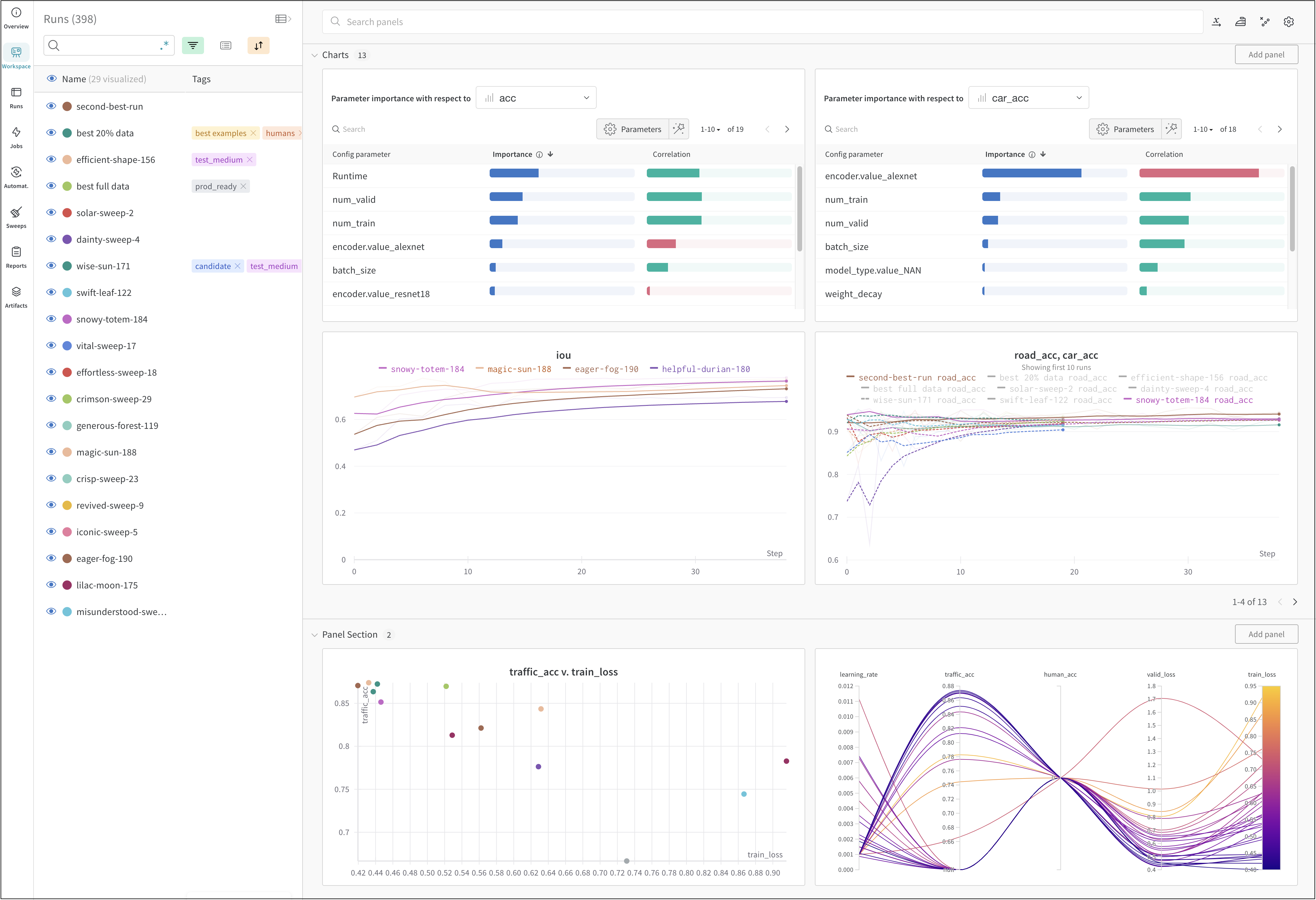
Task: Click the sort runs icon
Action: coord(259,45)
